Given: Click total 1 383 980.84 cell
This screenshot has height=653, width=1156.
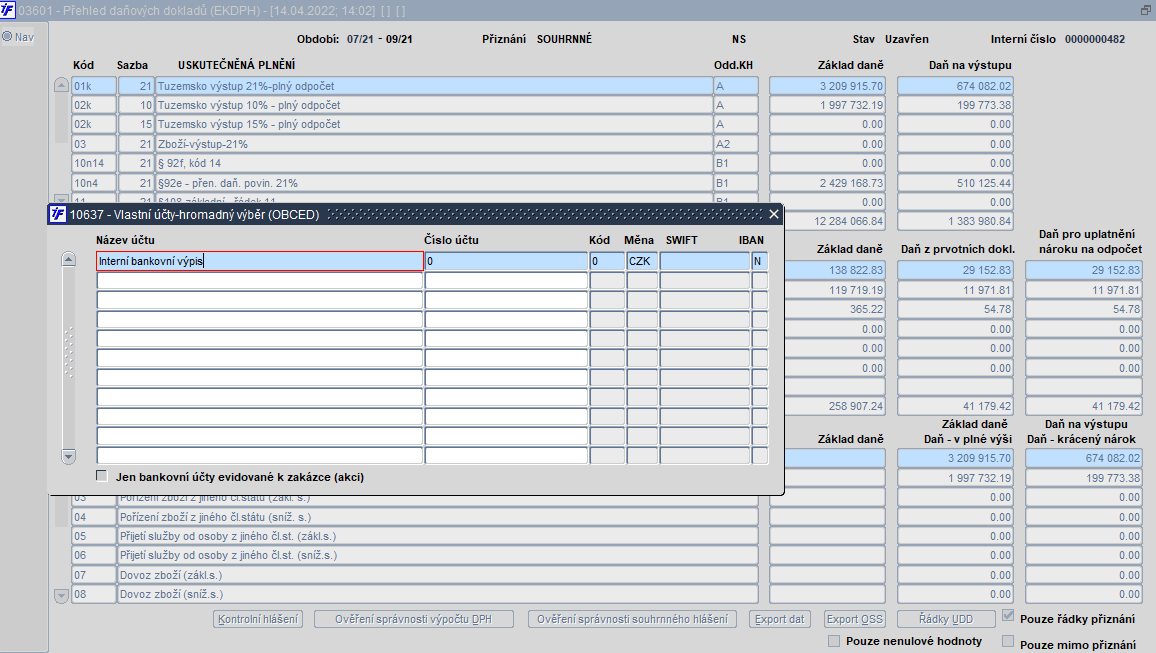Looking at the screenshot, I should [x=955, y=221].
